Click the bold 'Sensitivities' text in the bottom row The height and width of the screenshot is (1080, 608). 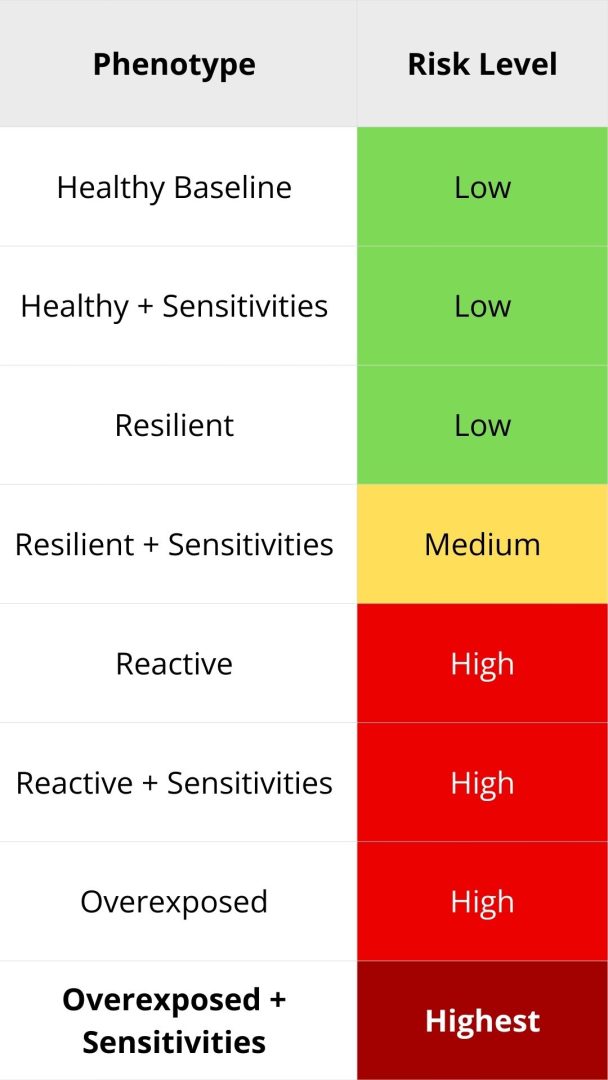click(x=174, y=1042)
